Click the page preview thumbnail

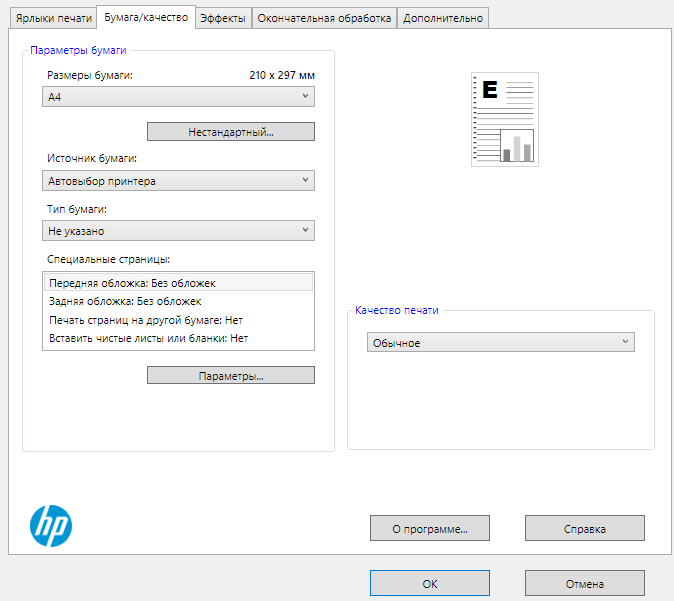coord(505,119)
